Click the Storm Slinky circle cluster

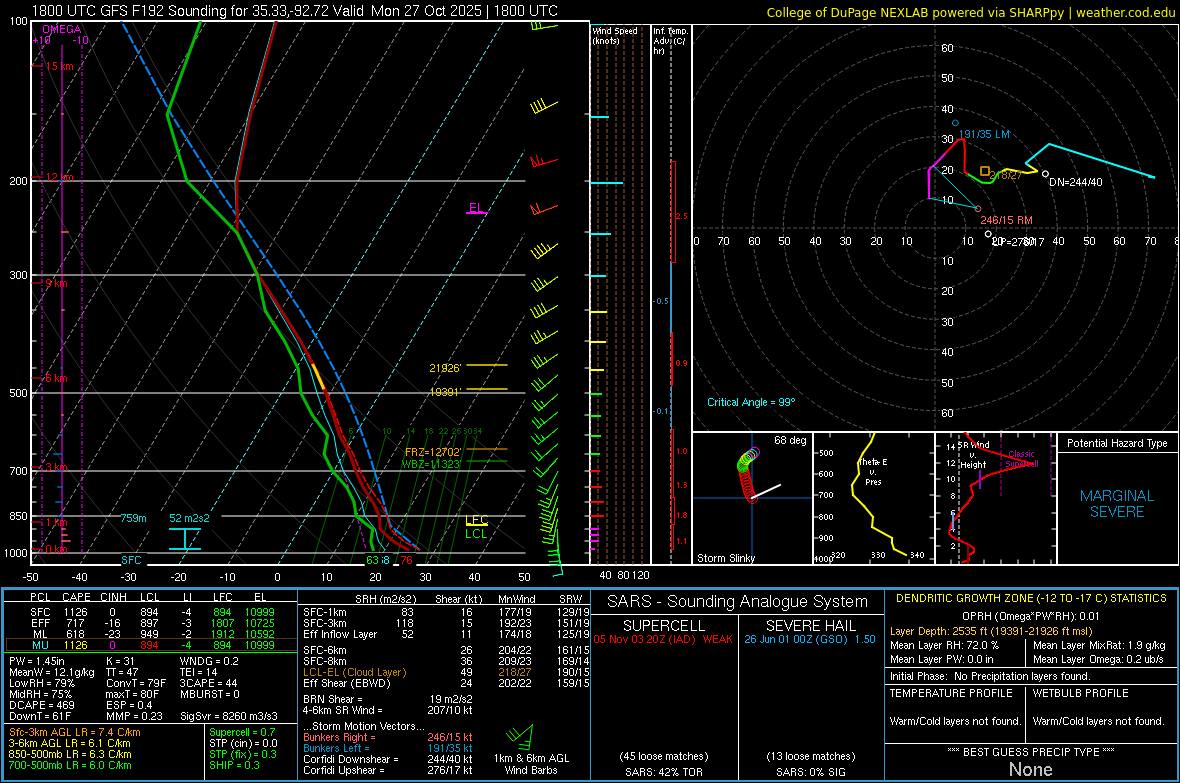pyautogui.click(x=747, y=474)
